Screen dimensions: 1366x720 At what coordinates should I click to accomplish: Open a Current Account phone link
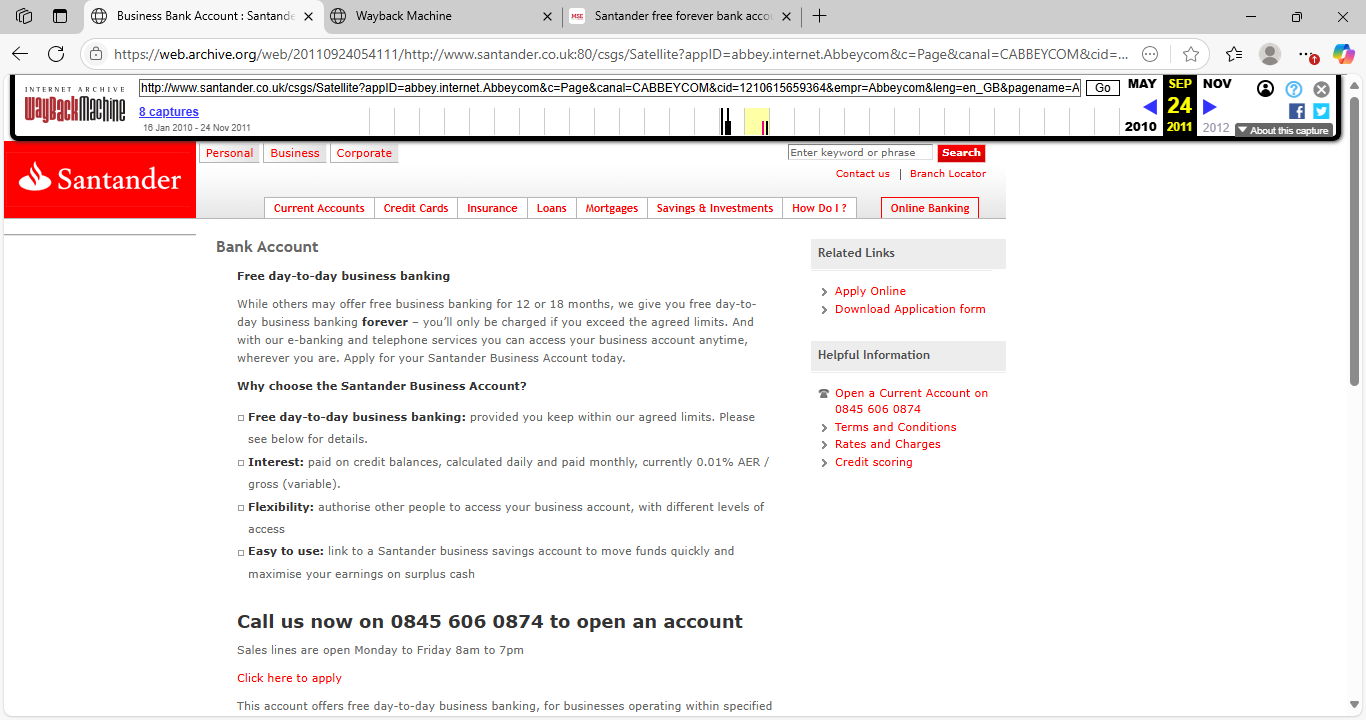pos(911,401)
